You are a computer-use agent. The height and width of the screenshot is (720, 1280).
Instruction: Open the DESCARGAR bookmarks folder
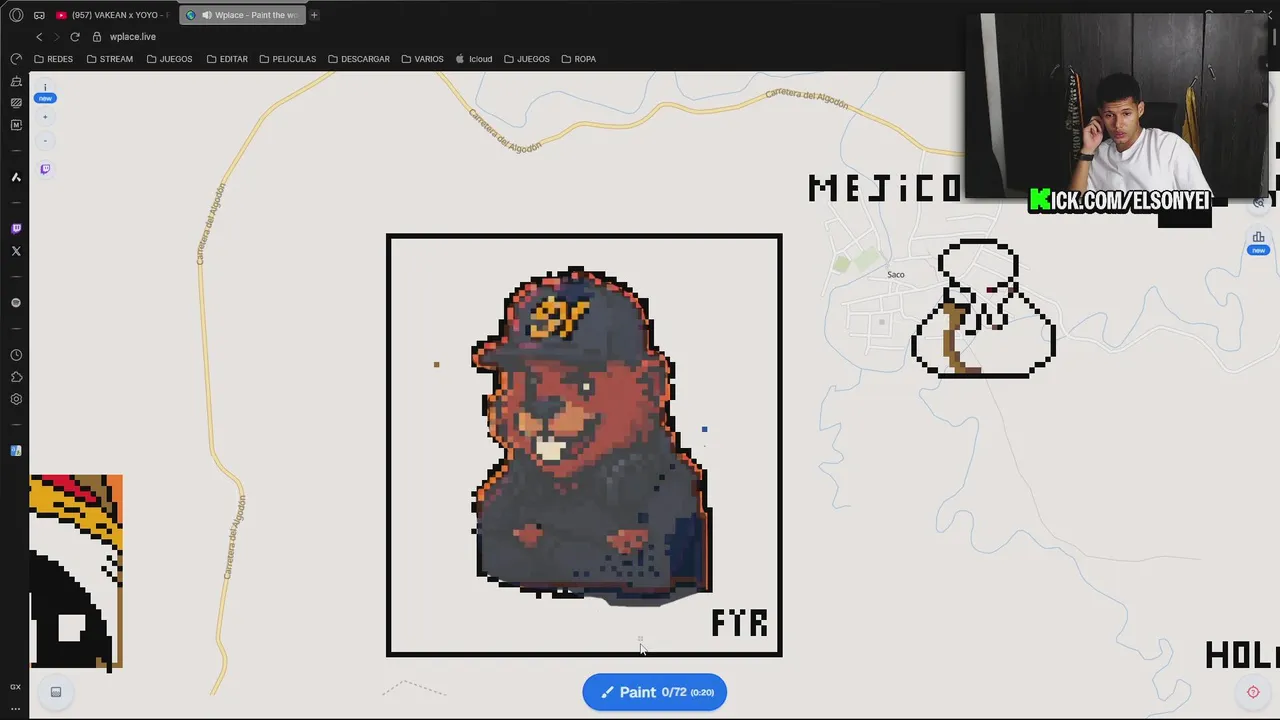(359, 59)
